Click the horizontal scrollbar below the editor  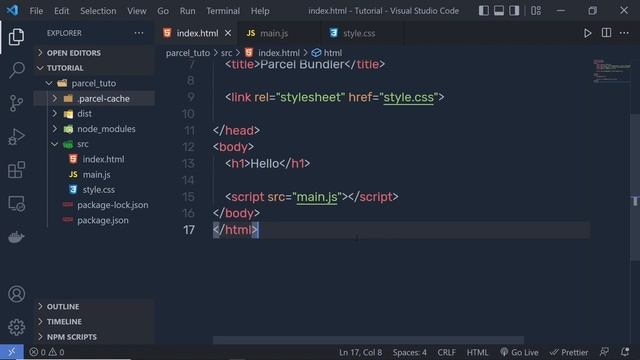point(368,340)
